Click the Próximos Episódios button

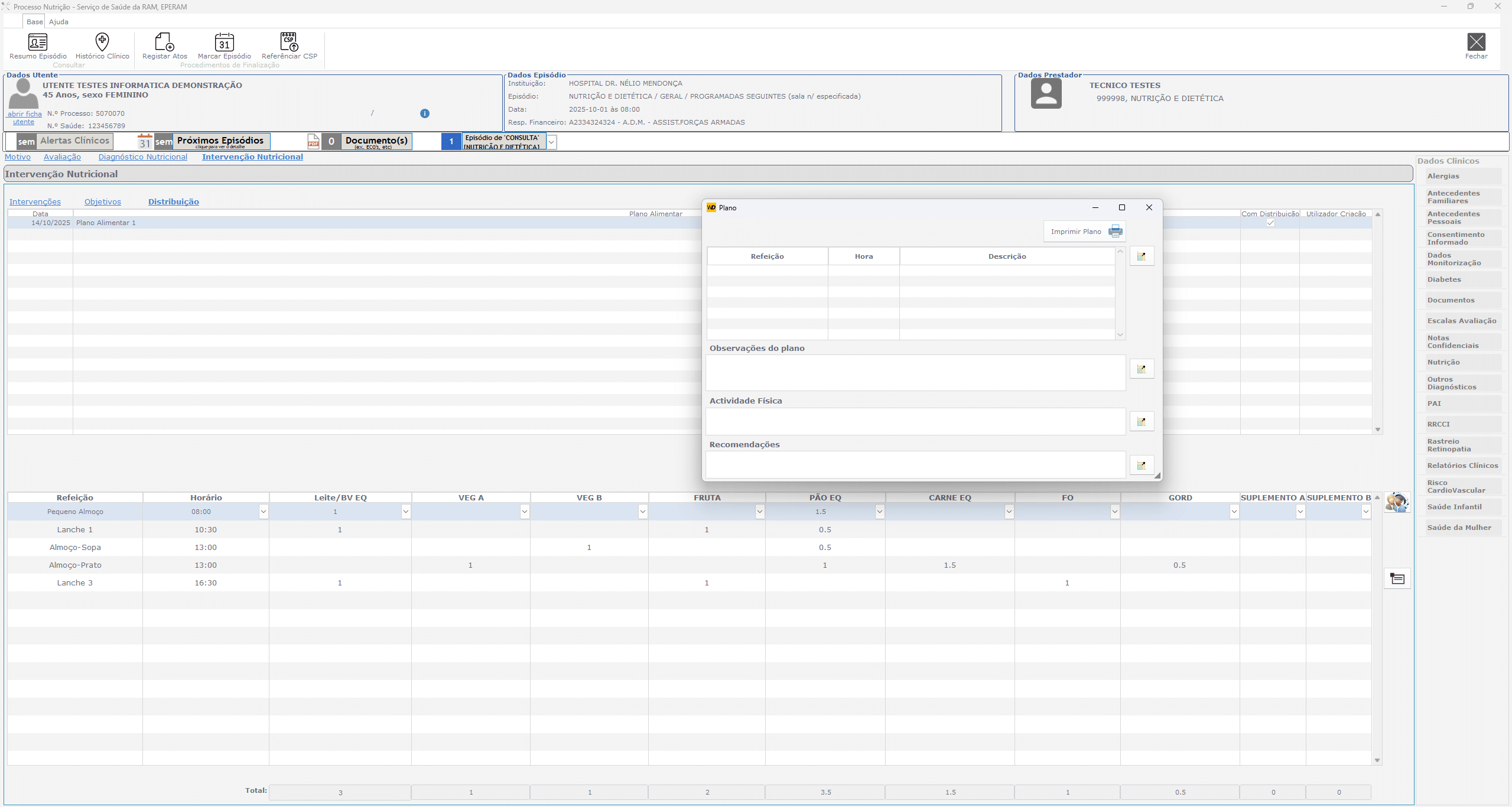pos(220,141)
